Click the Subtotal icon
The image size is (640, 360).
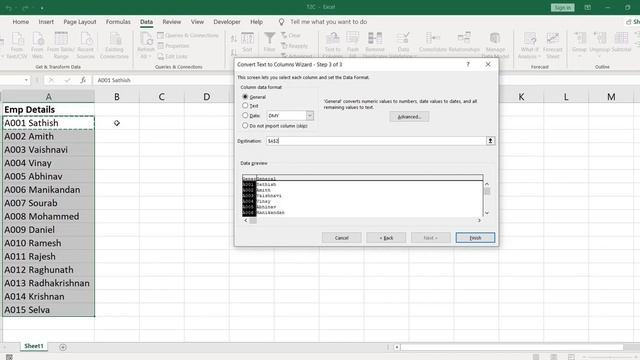pyautogui.click(x=622, y=42)
